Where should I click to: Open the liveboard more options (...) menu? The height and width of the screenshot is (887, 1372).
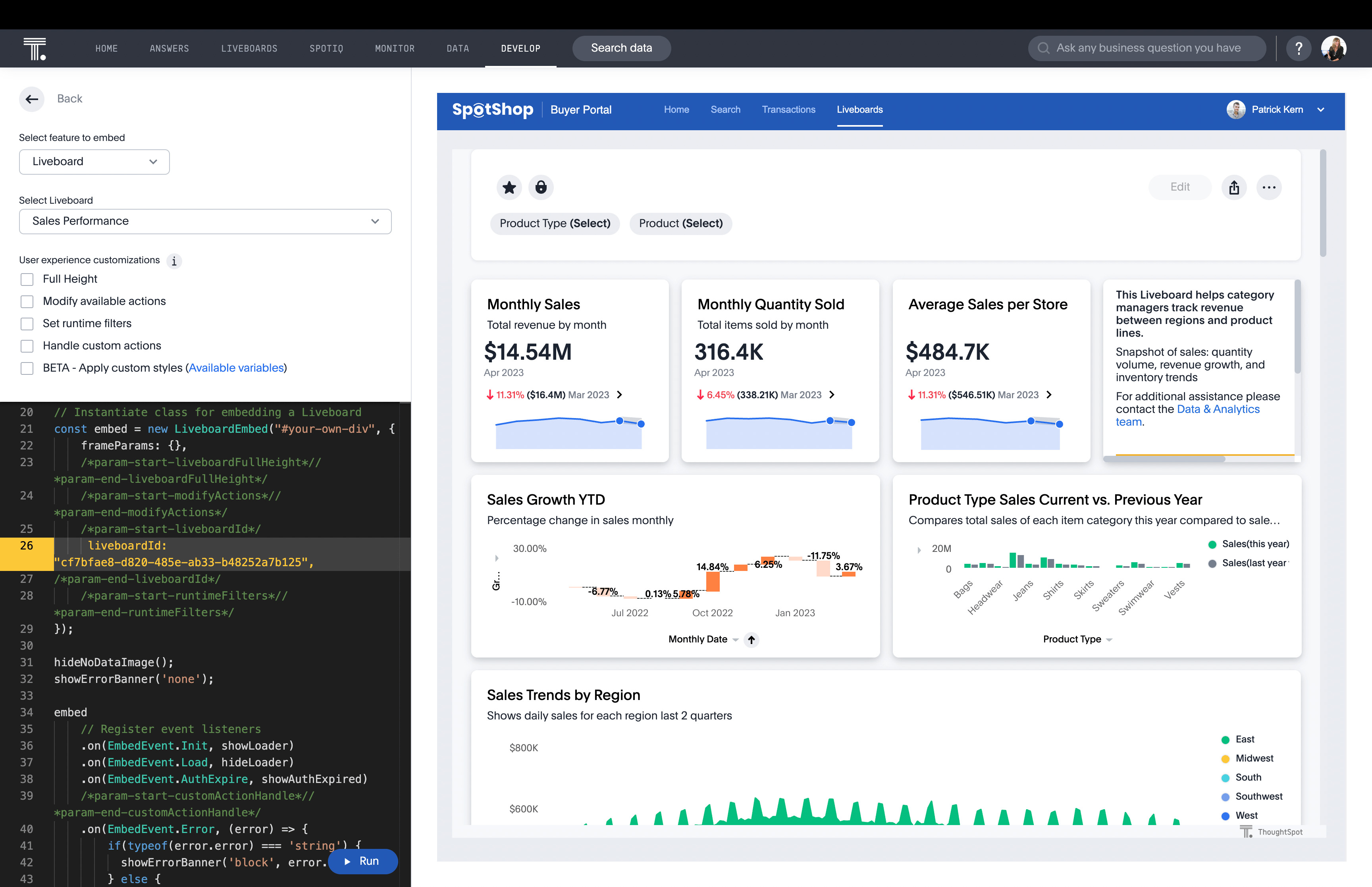tap(1269, 187)
